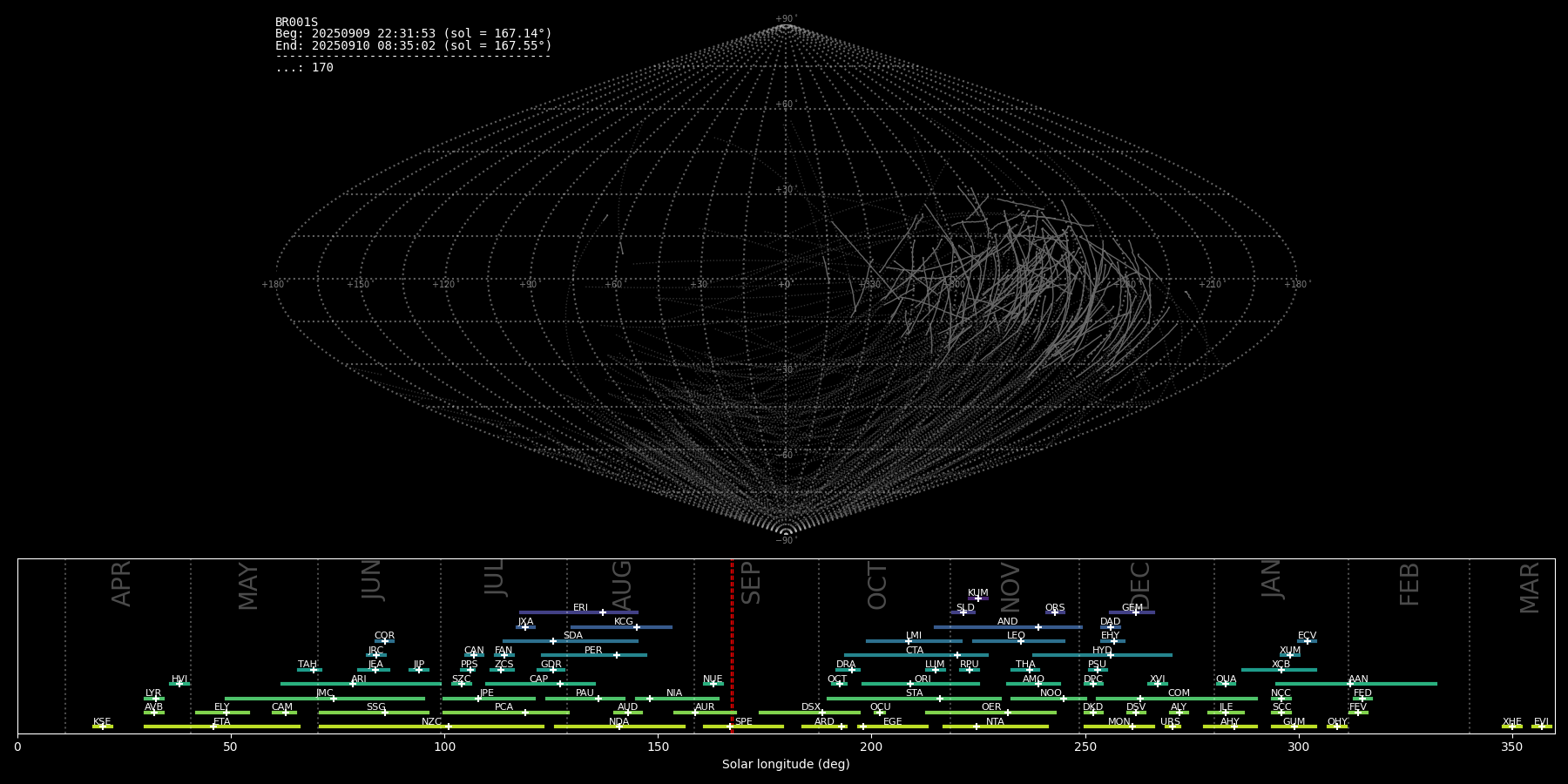The width and height of the screenshot is (1568, 784).
Task: Click the LYR shower marker
Action: coord(156,699)
